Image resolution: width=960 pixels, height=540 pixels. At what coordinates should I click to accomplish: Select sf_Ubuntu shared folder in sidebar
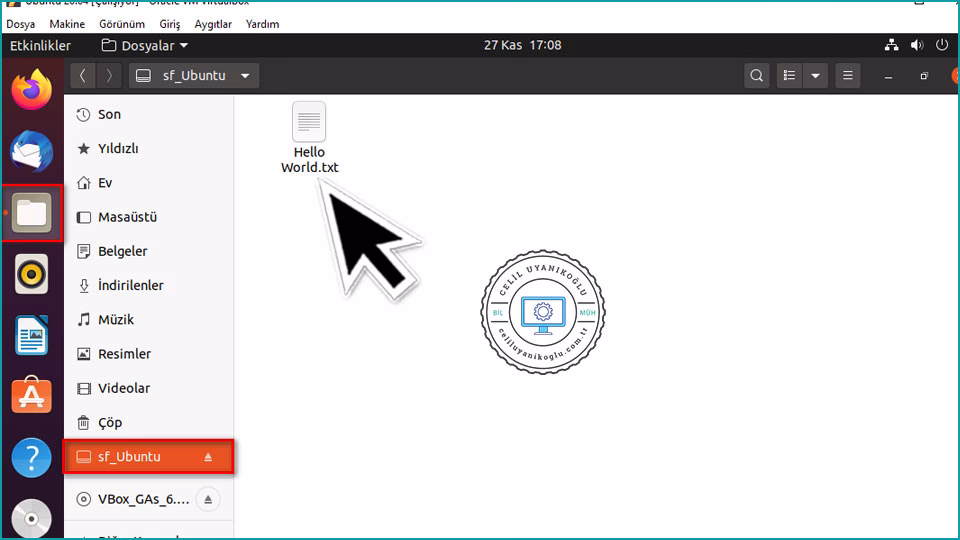click(x=149, y=457)
